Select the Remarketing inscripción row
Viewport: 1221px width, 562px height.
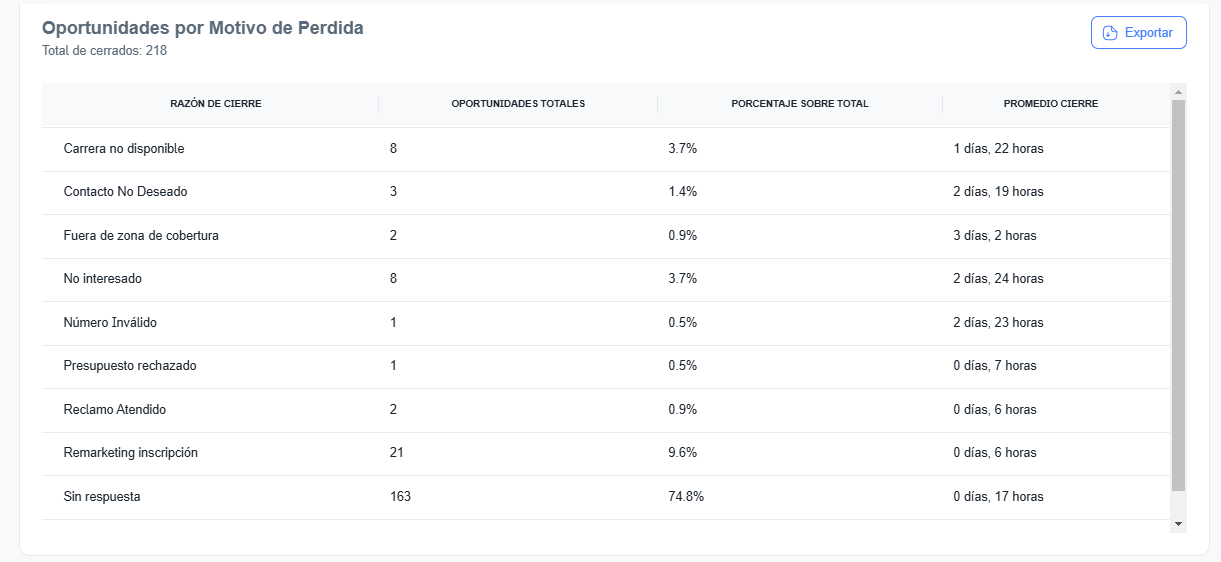pyautogui.click(x=131, y=453)
